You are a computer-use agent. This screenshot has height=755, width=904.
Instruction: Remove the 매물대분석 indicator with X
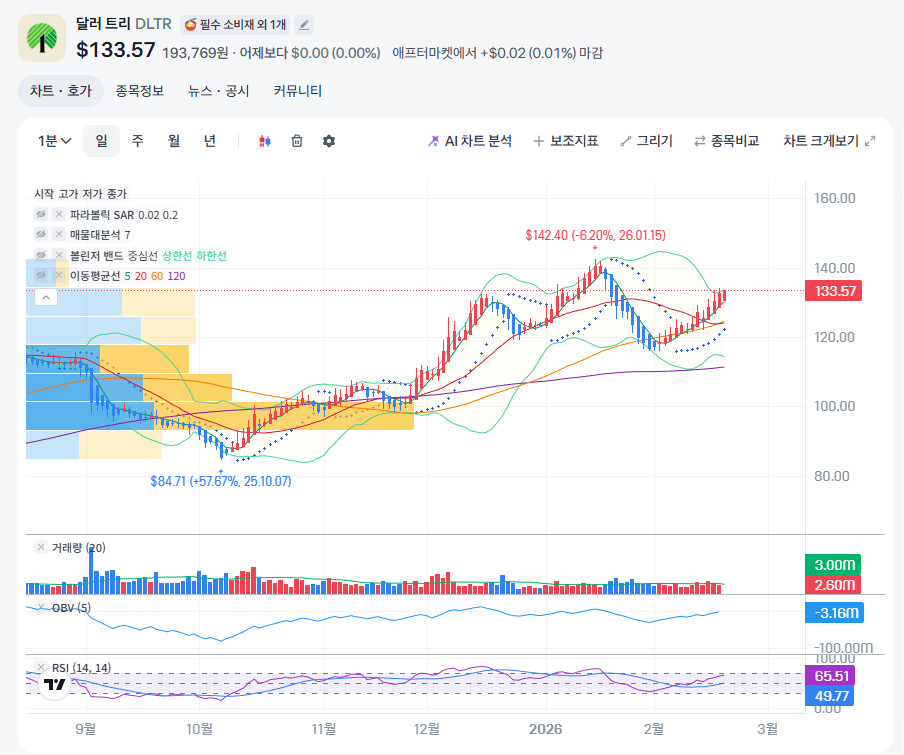tap(59, 234)
